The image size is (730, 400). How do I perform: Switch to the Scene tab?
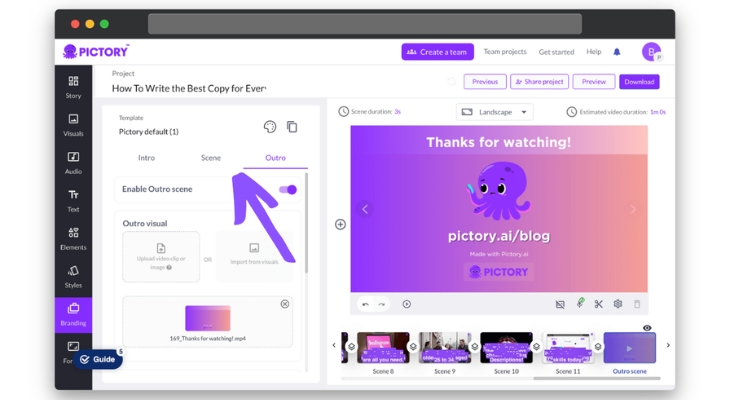click(x=211, y=158)
